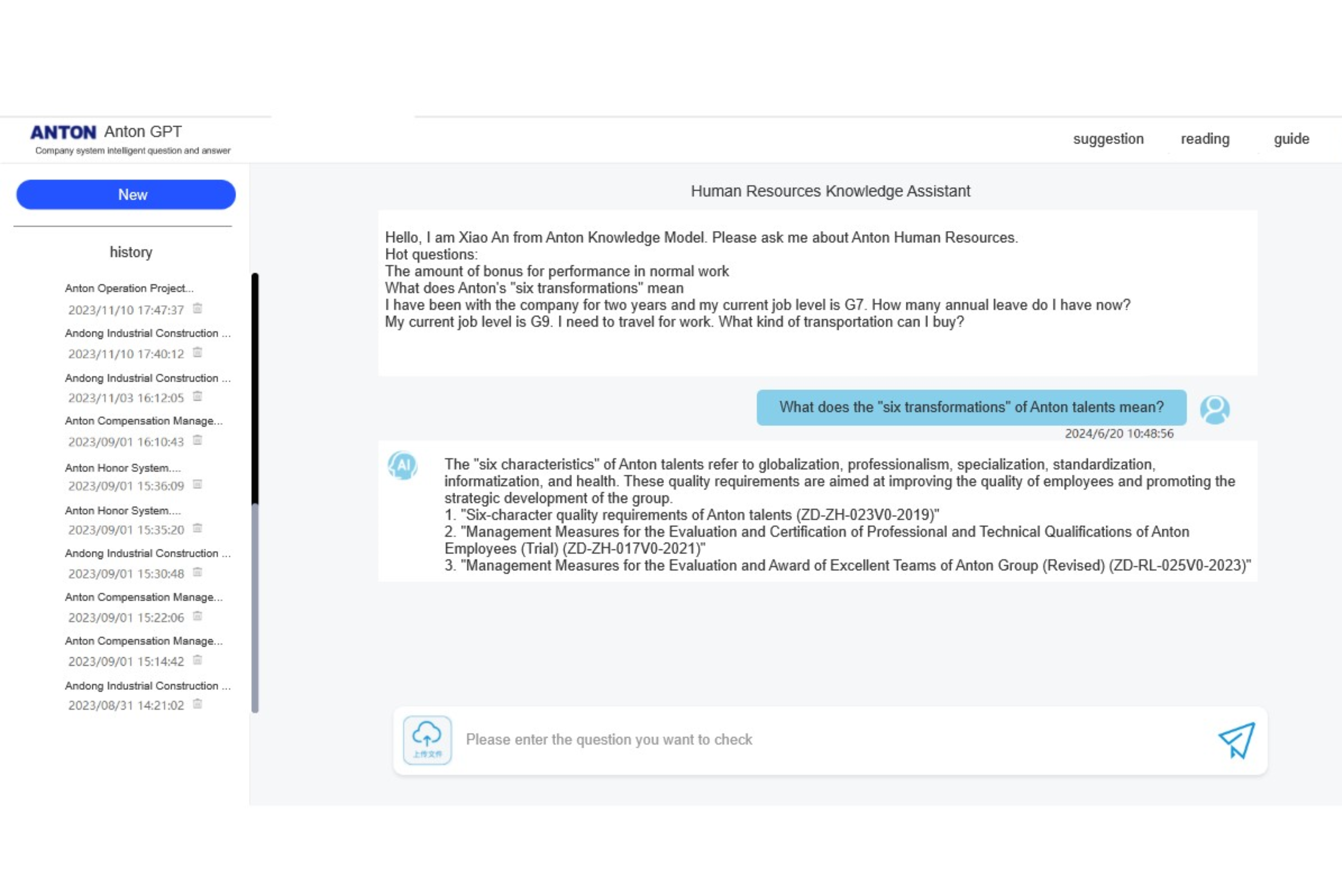Screen dimensions: 1342x896
Task: Delete history entry dated 2023/11/03 16:12:05
Action: 198,396
